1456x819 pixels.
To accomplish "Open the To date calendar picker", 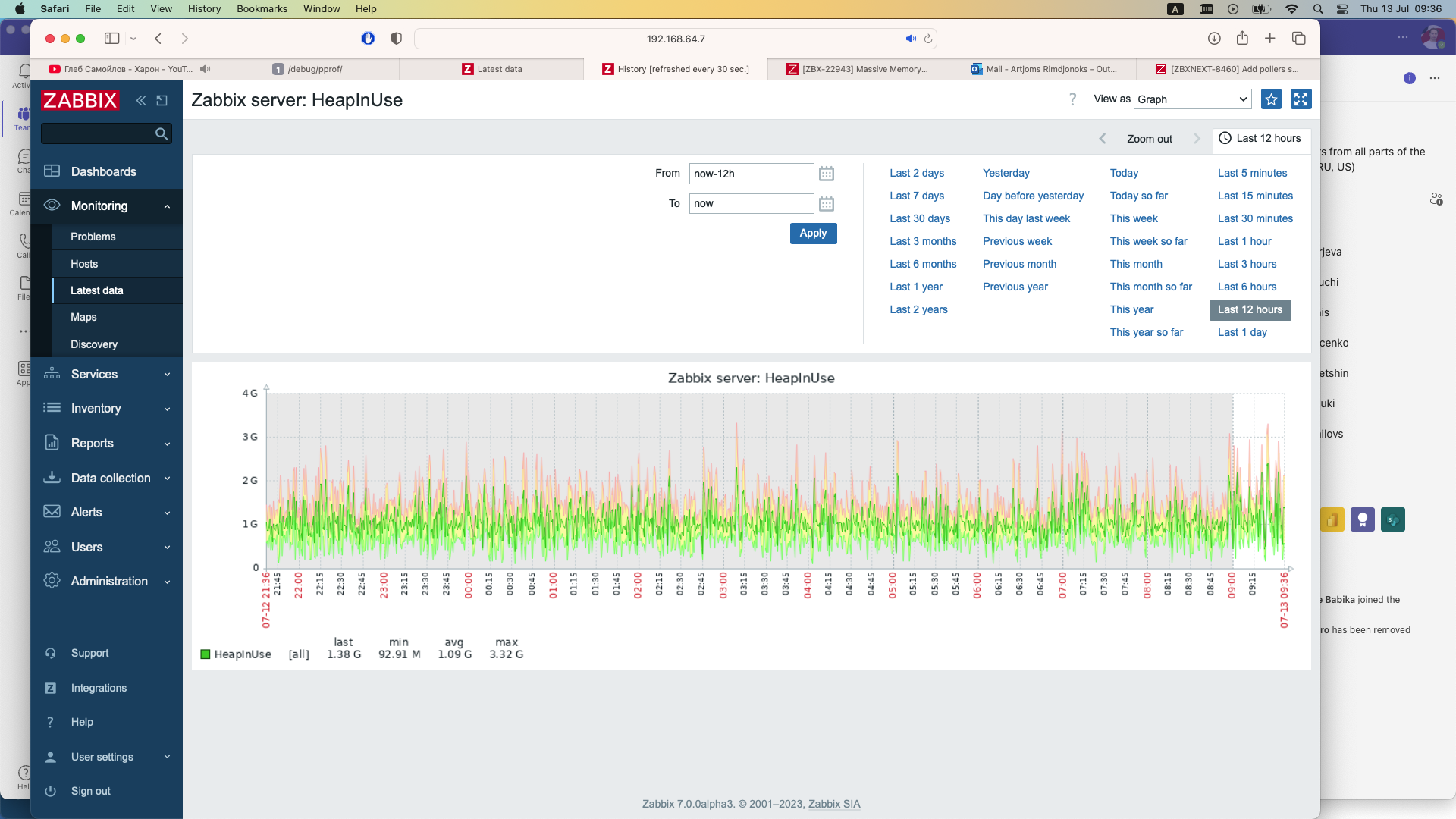I will coord(827,204).
